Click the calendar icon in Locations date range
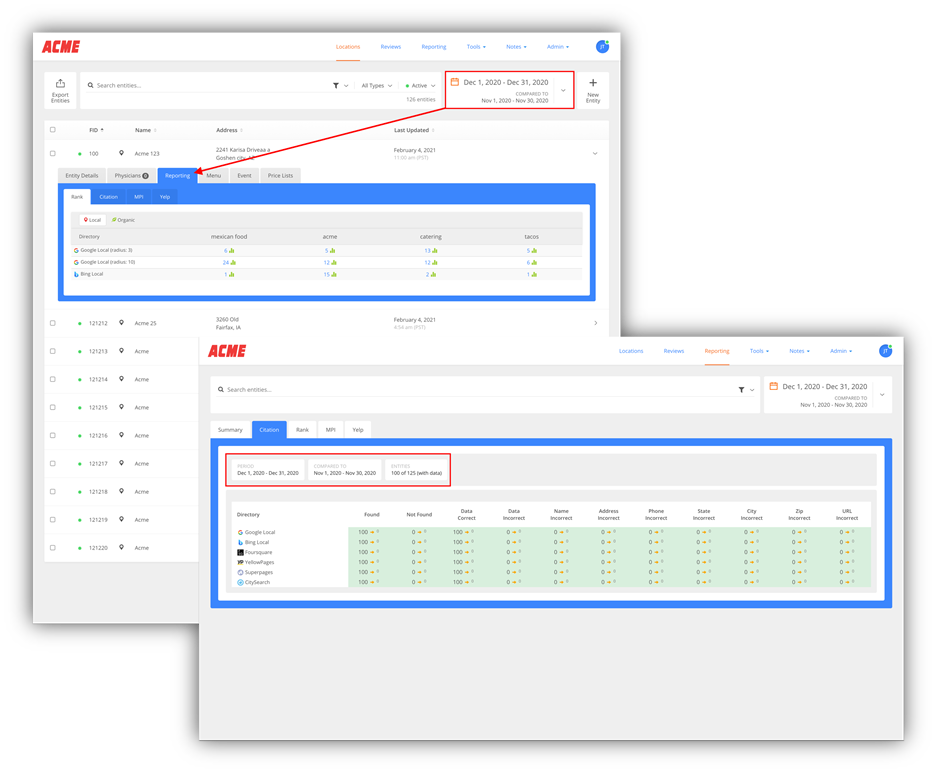This screenshot has height=774, width=937. (x=455, y=82)
